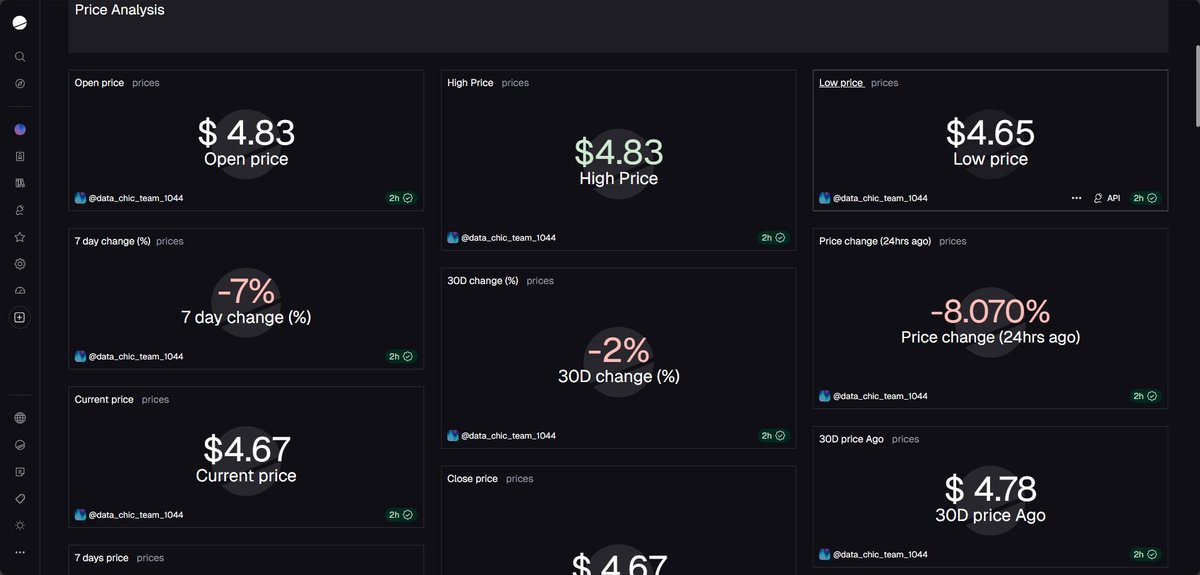
Task: Click the prices label next to High Price
Action: point(515,83)
